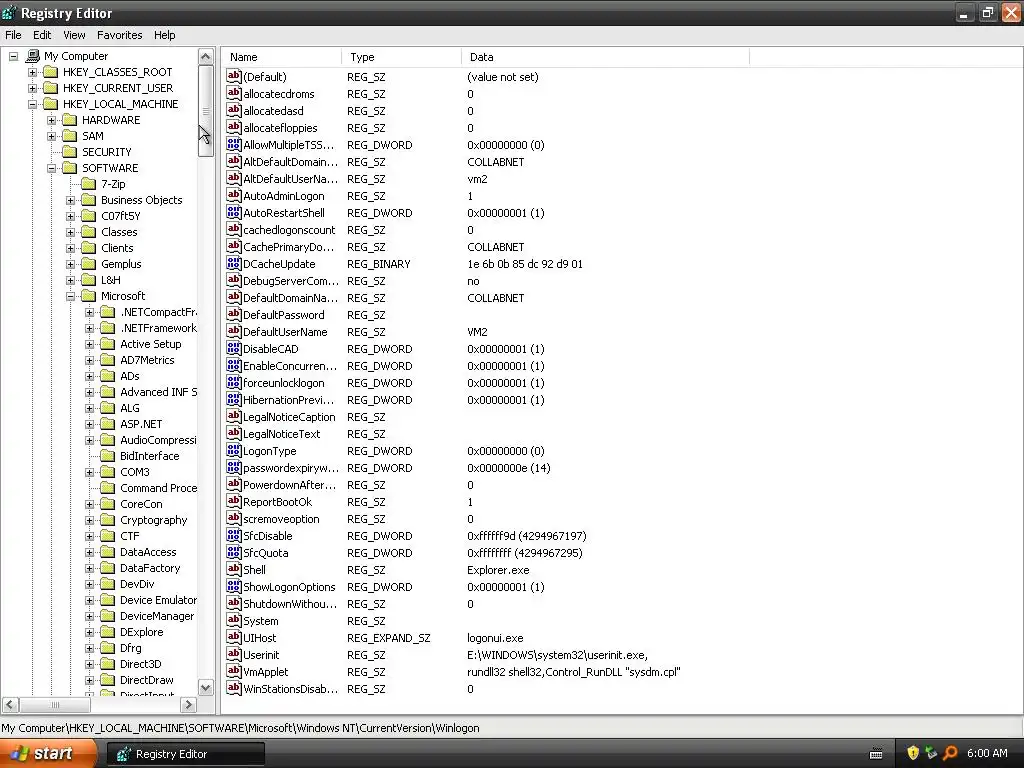Select the DataFactory key
The height and width of the screenshot is (768, 1024).
pyautogui.click(x=150, y=568)
